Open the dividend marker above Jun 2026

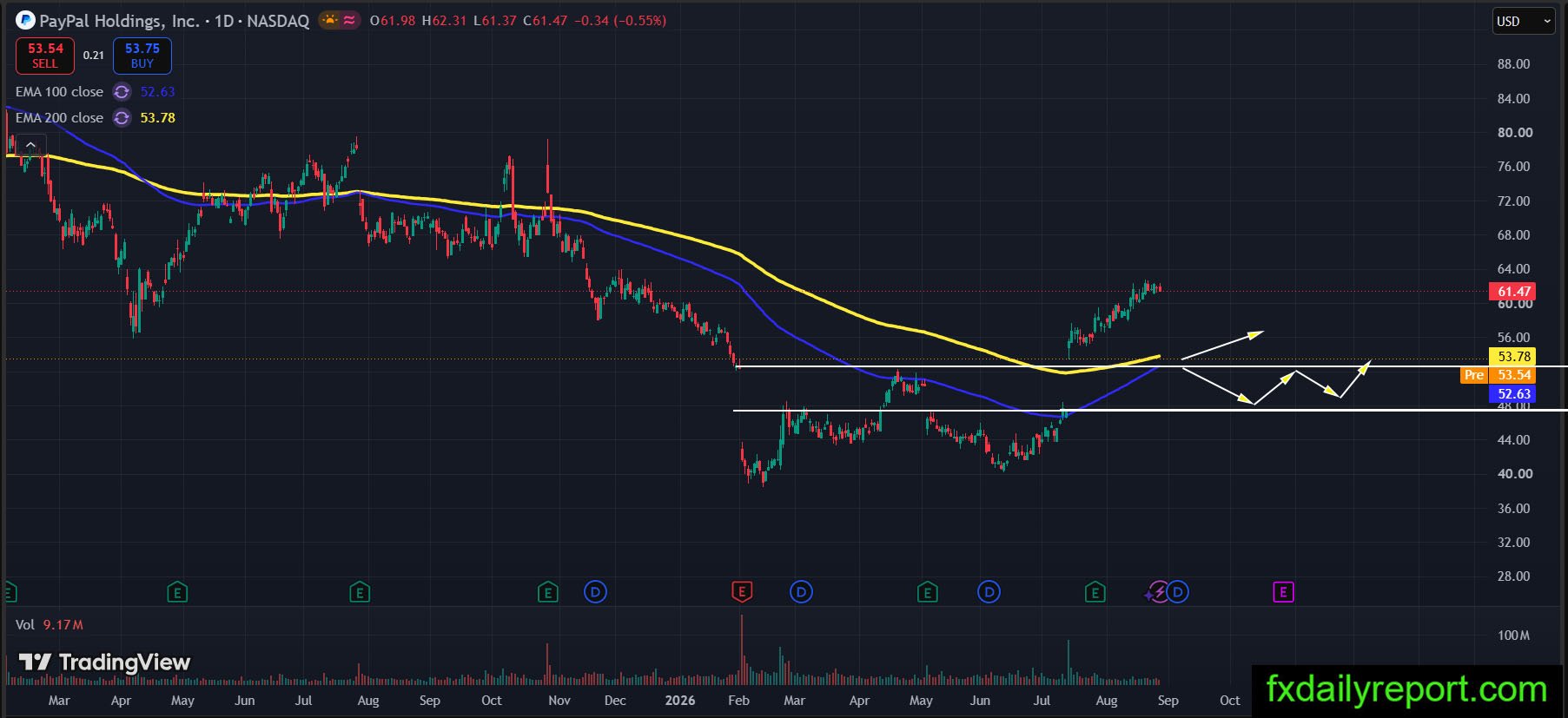point(989,592)
